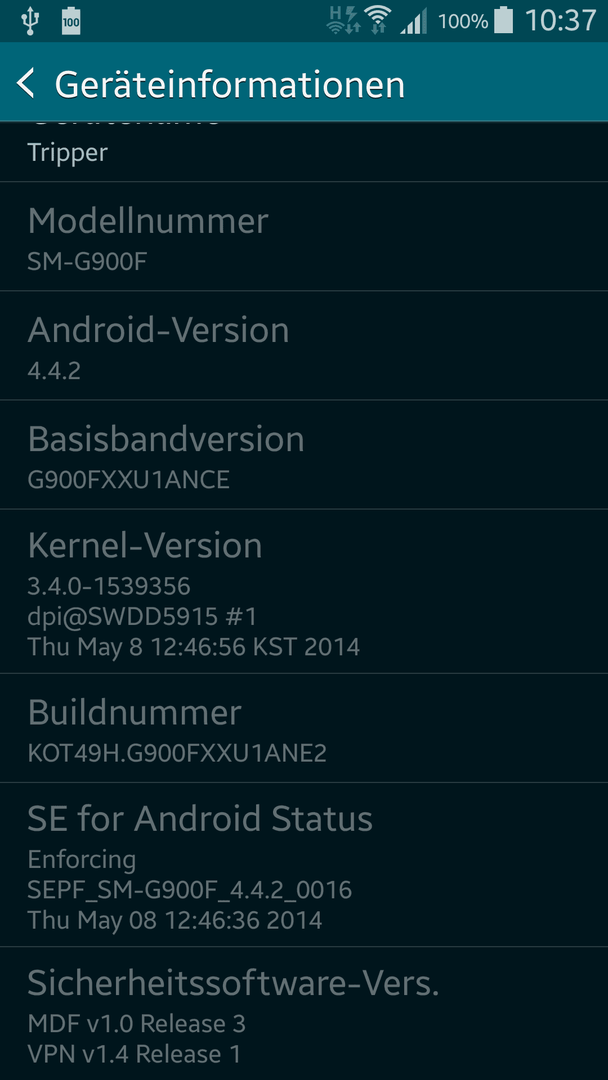Tap the Wi-Fi signal icon
Viewport: 608px width, 1080px height.
tap(377, 20)
